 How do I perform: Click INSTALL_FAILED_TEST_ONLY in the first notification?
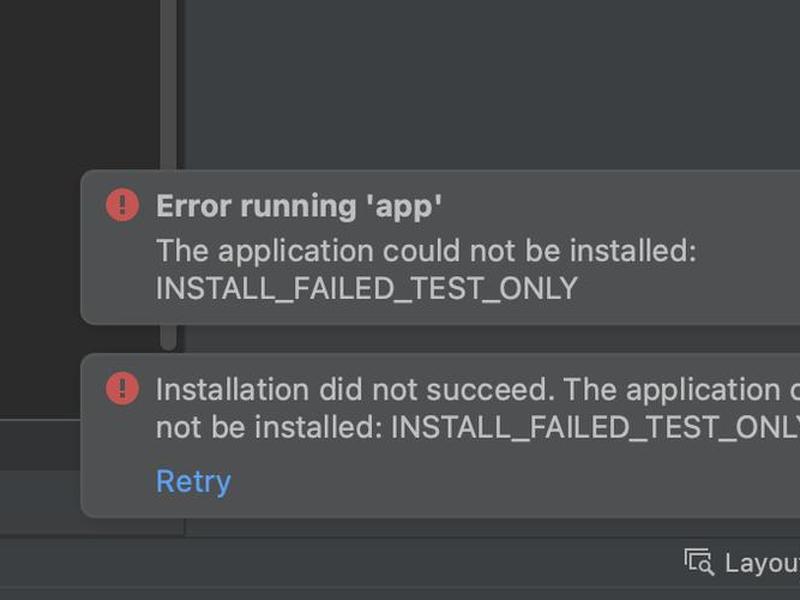(367, 289)
